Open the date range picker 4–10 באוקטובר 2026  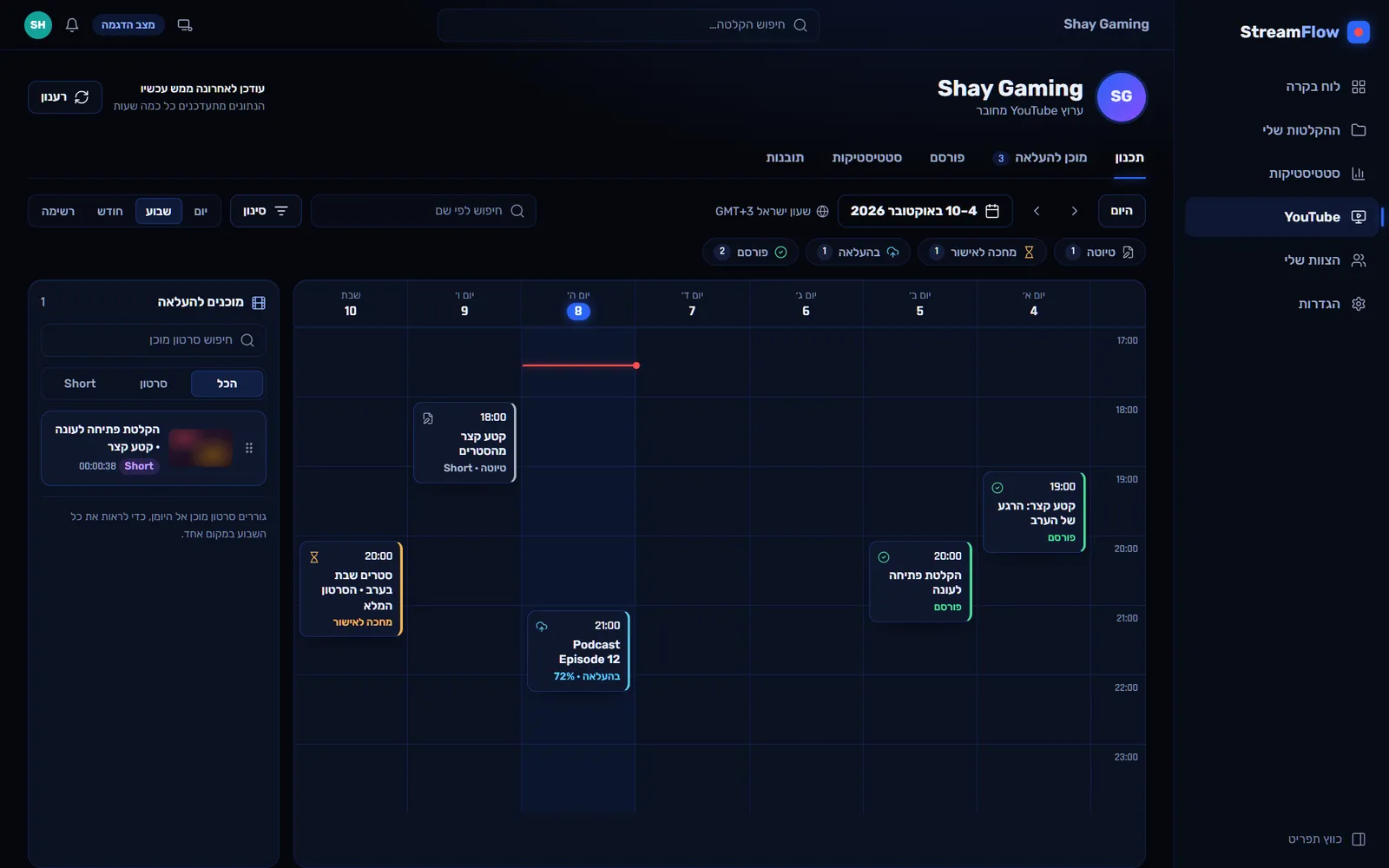point(925,211)
